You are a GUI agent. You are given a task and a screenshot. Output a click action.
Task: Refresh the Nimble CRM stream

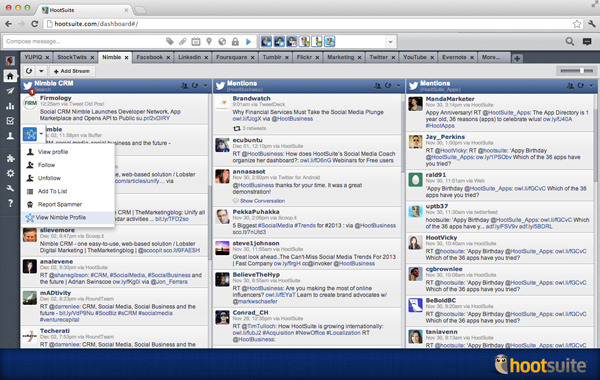195,85
